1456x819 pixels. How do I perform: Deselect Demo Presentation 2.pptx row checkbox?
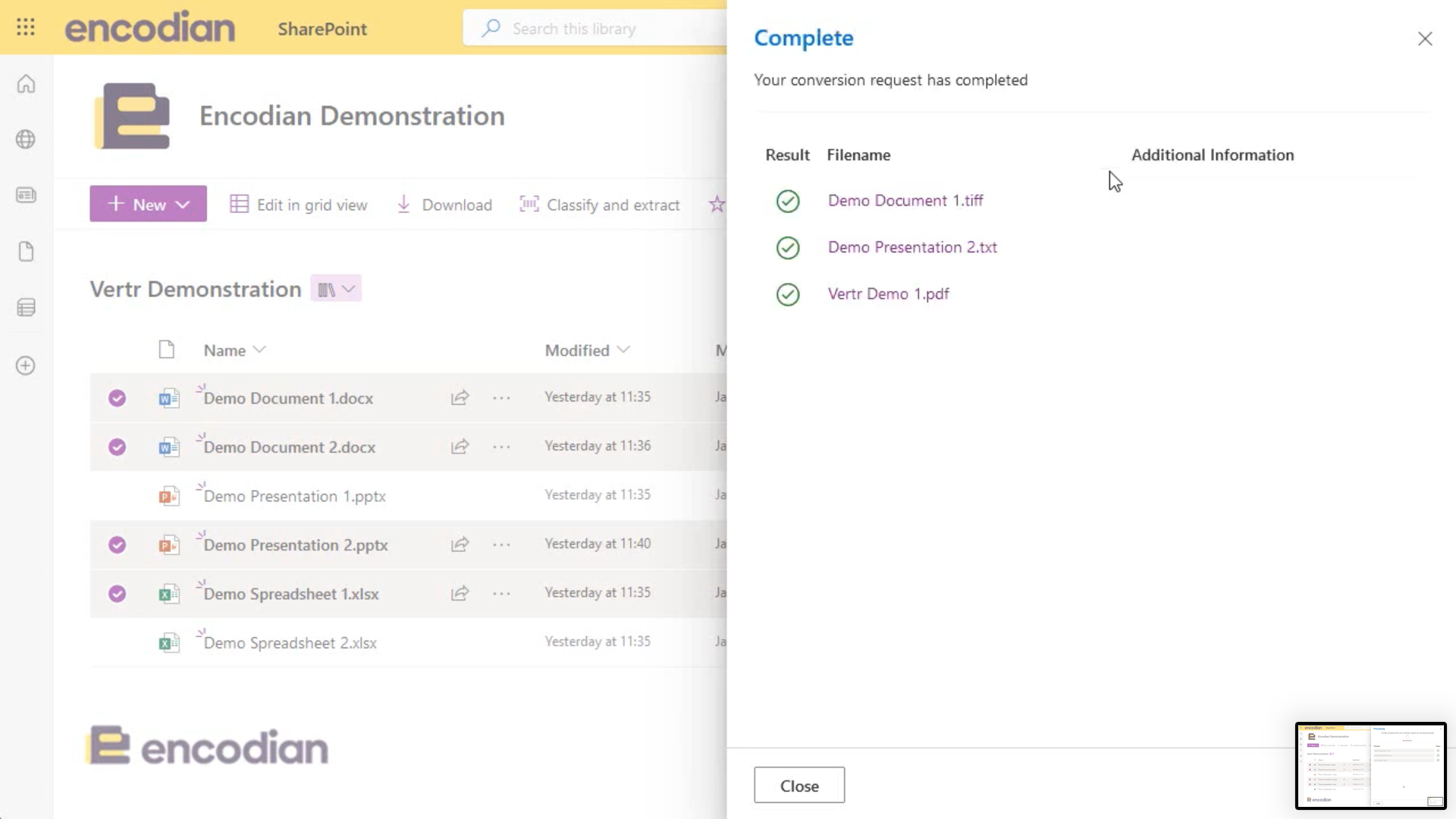117,544
